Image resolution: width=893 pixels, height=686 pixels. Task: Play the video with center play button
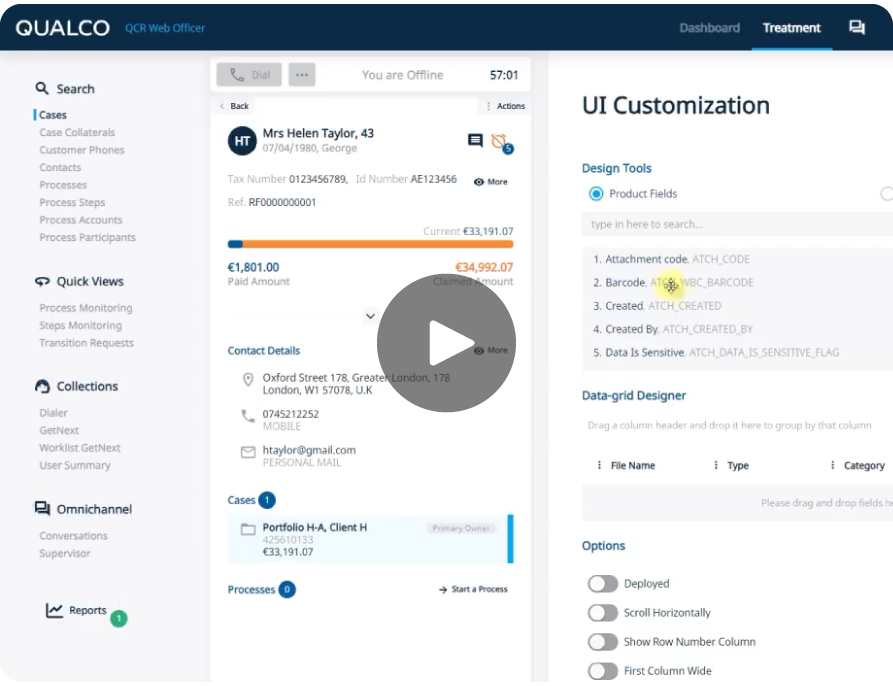pyautogui.click(x=446, y=343)
